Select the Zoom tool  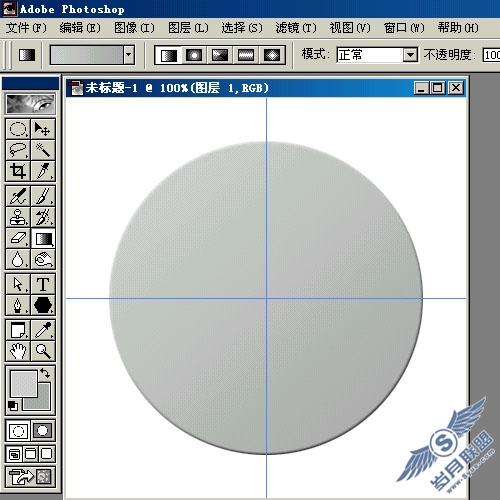[43, 351]
